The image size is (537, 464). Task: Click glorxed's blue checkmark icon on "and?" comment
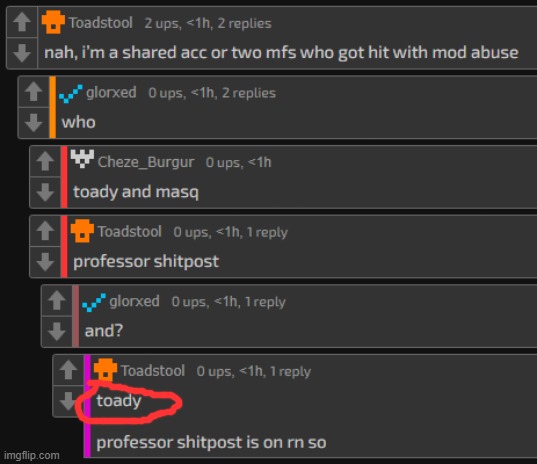pyautogui.click(x=94, y=302)
